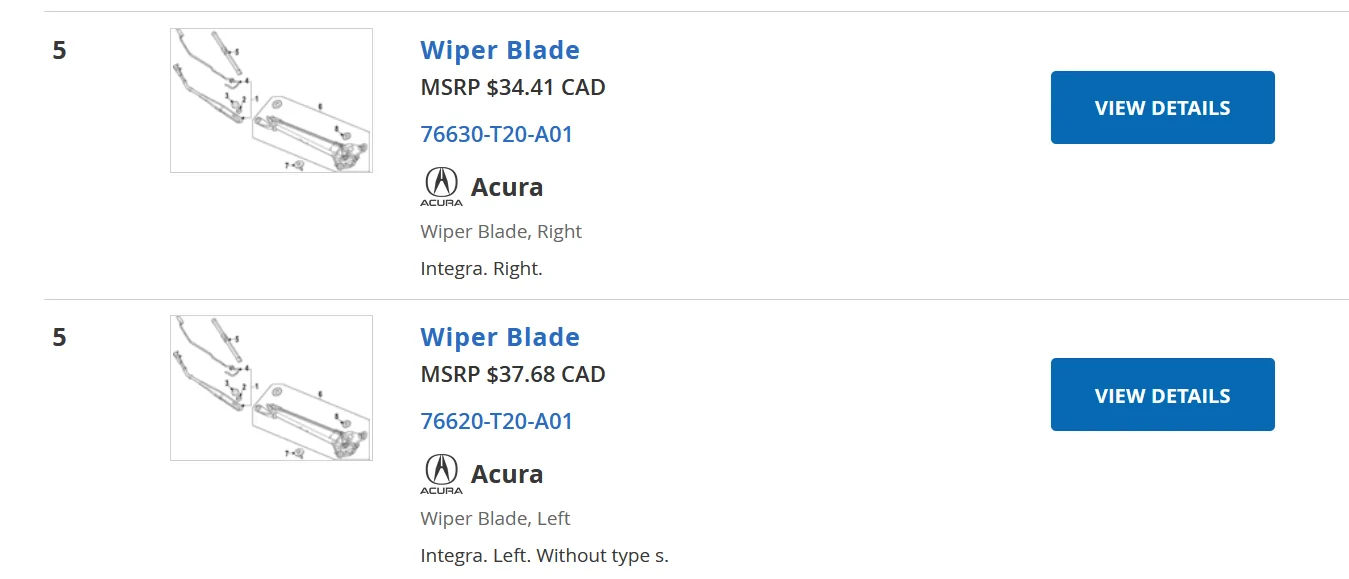
Task: Select the MSRP $37.68 CAD price text
Action: pos(512,374)
